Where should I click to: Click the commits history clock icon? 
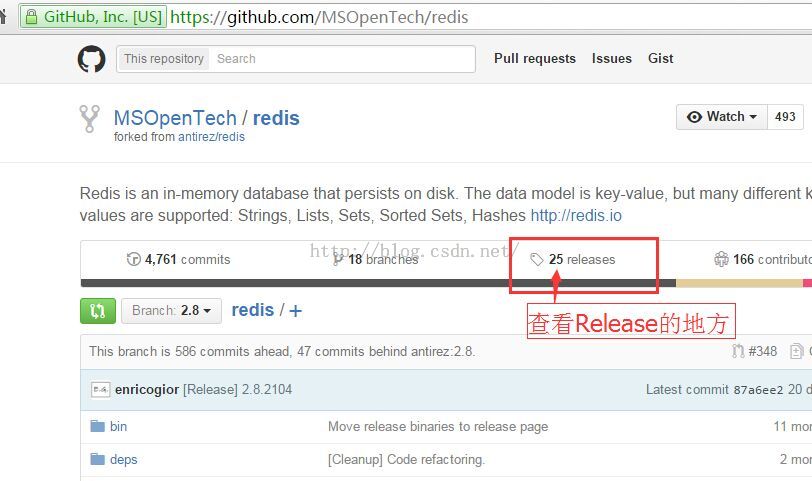pos(134,259)
